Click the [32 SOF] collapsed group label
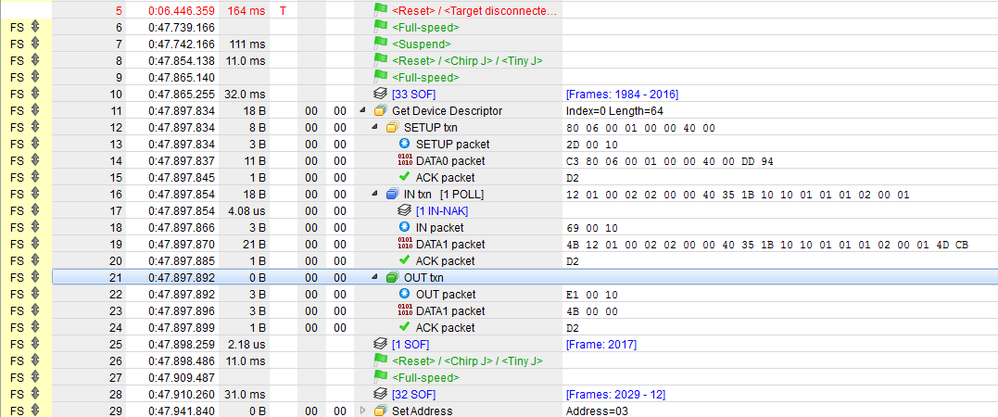Screen dimensions: 998x417 pos(414,394)
